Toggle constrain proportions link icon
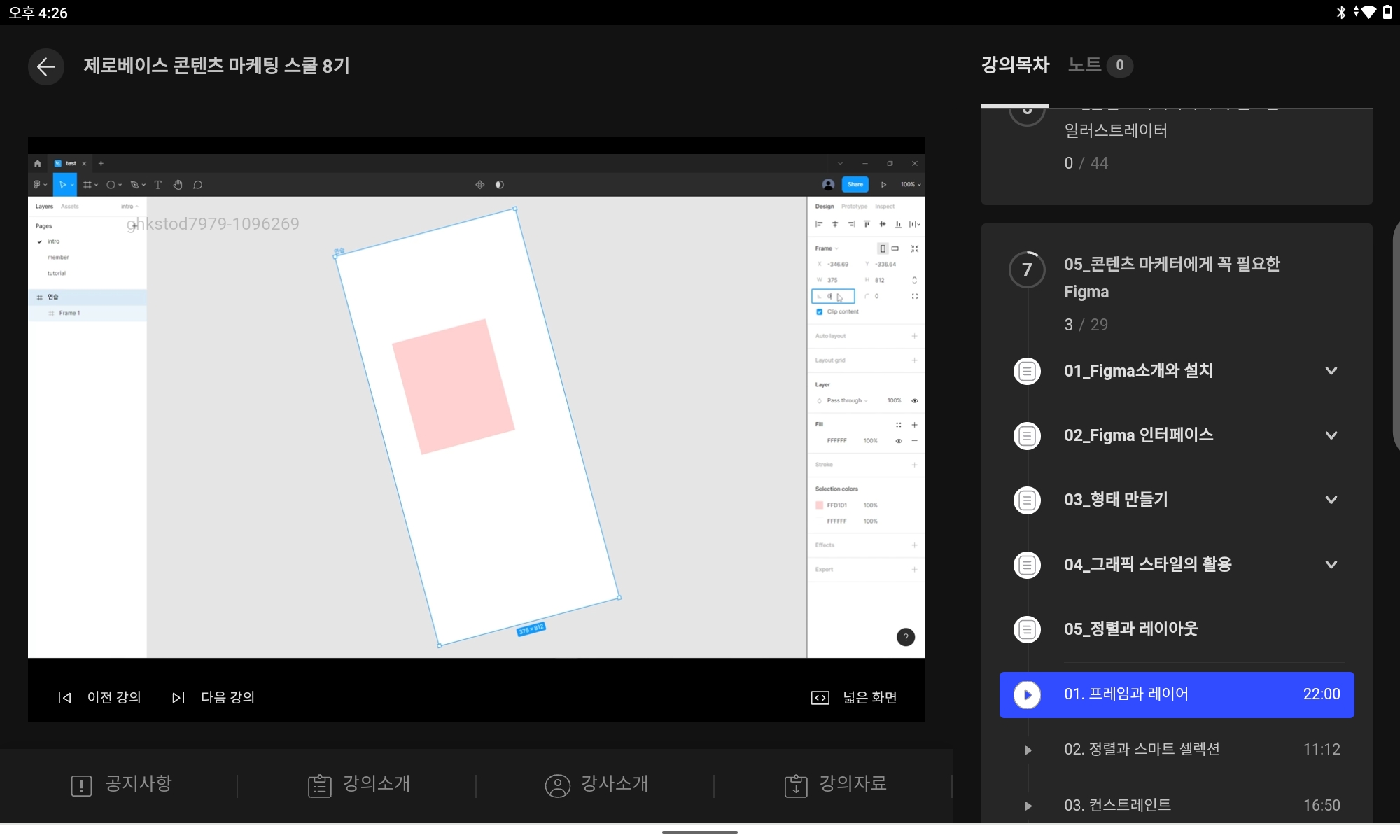Image resolution: width=1400 pixels, height=840 pixels. (914, 280)
